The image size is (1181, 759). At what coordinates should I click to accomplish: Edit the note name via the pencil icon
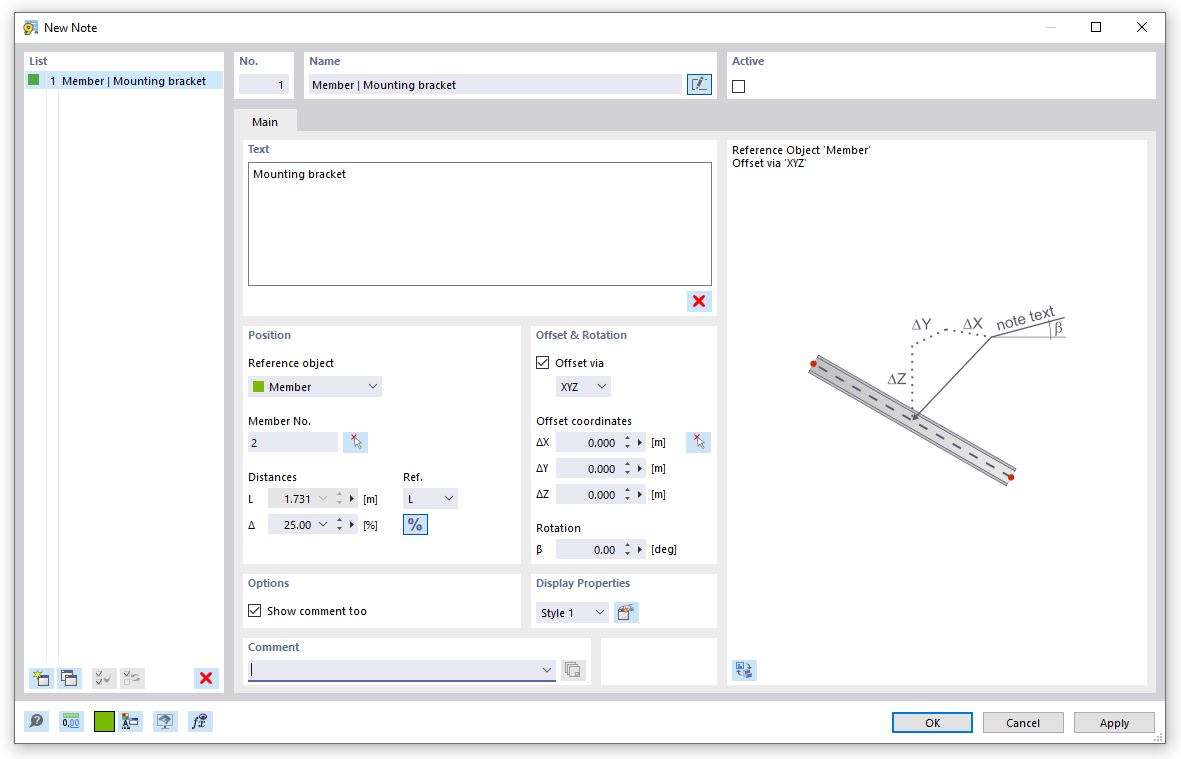point(698,84)
